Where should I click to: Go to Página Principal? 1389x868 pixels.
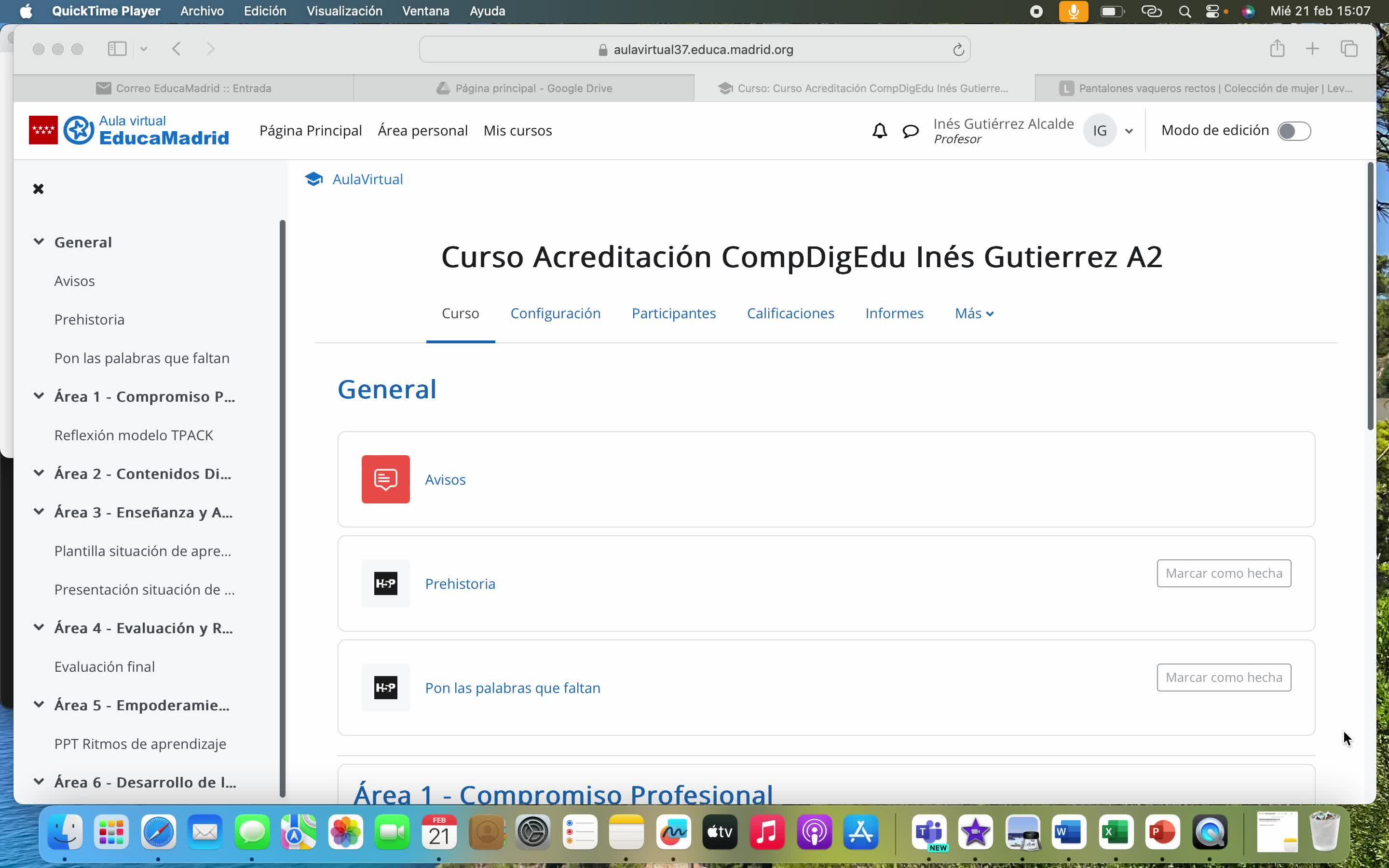click(311, 131)
